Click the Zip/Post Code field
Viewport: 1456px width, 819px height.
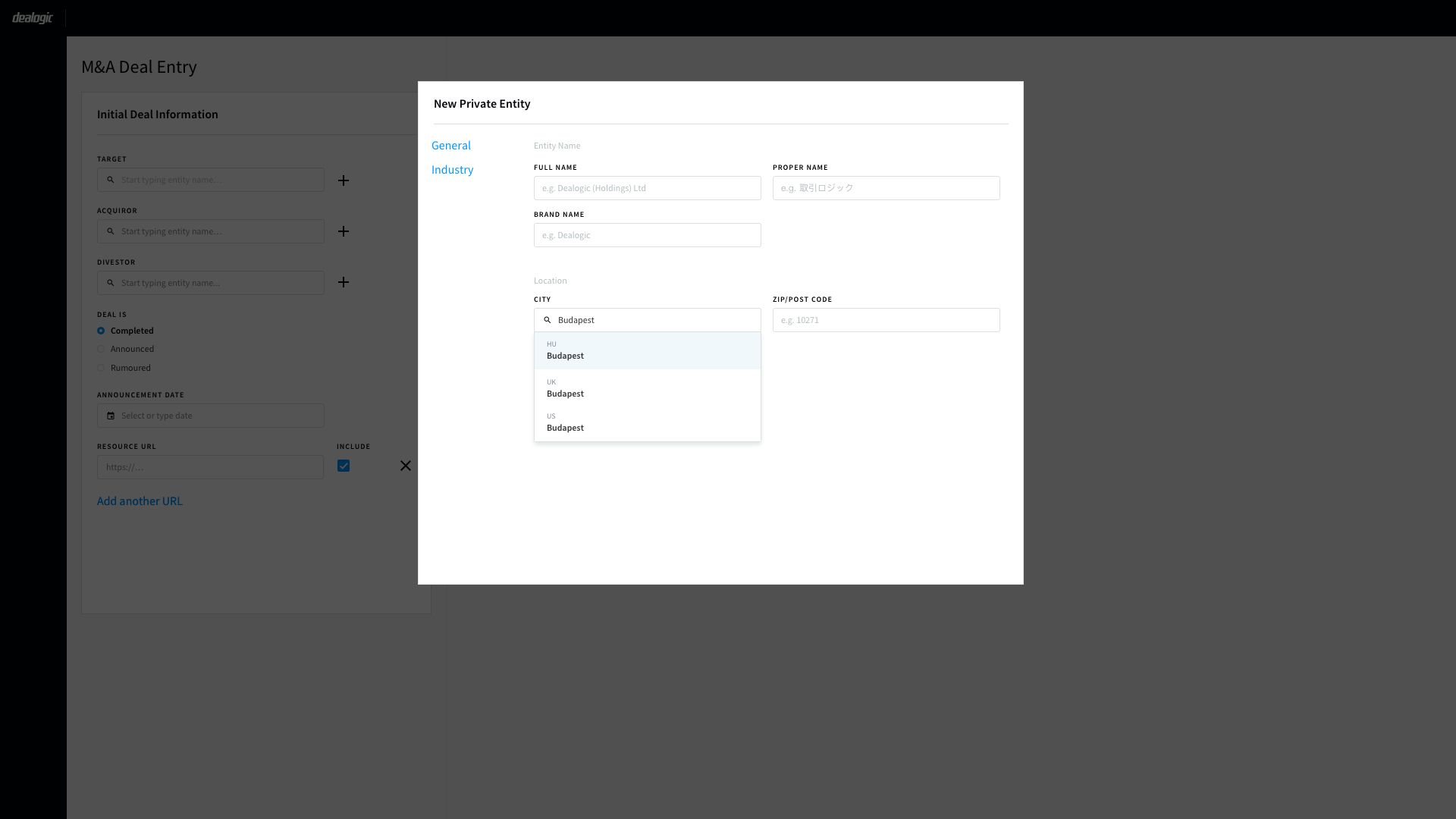[x=886, y=320]
